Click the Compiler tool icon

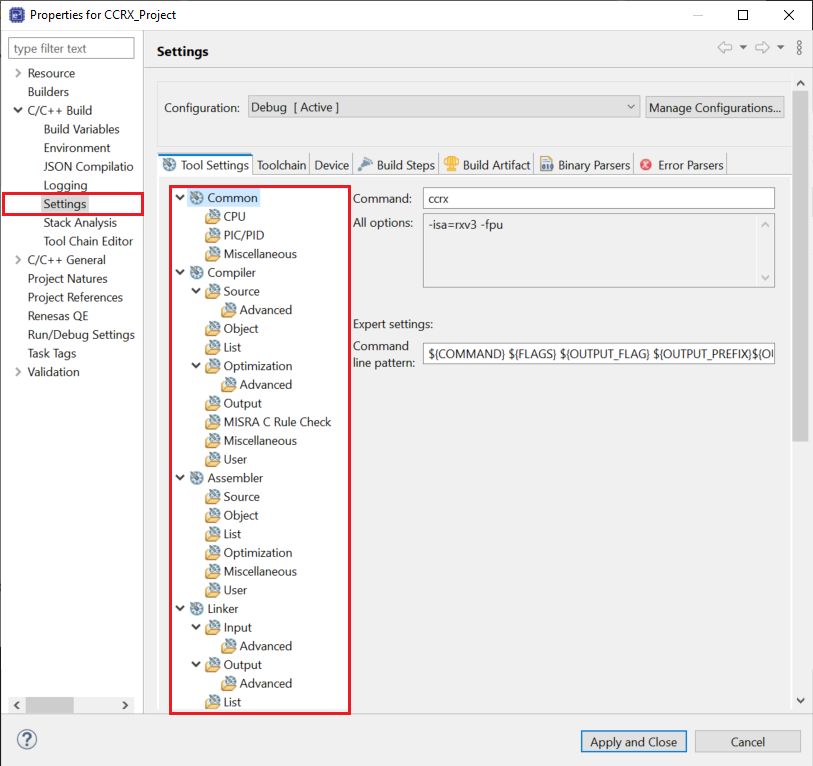(x=197, y=272)
